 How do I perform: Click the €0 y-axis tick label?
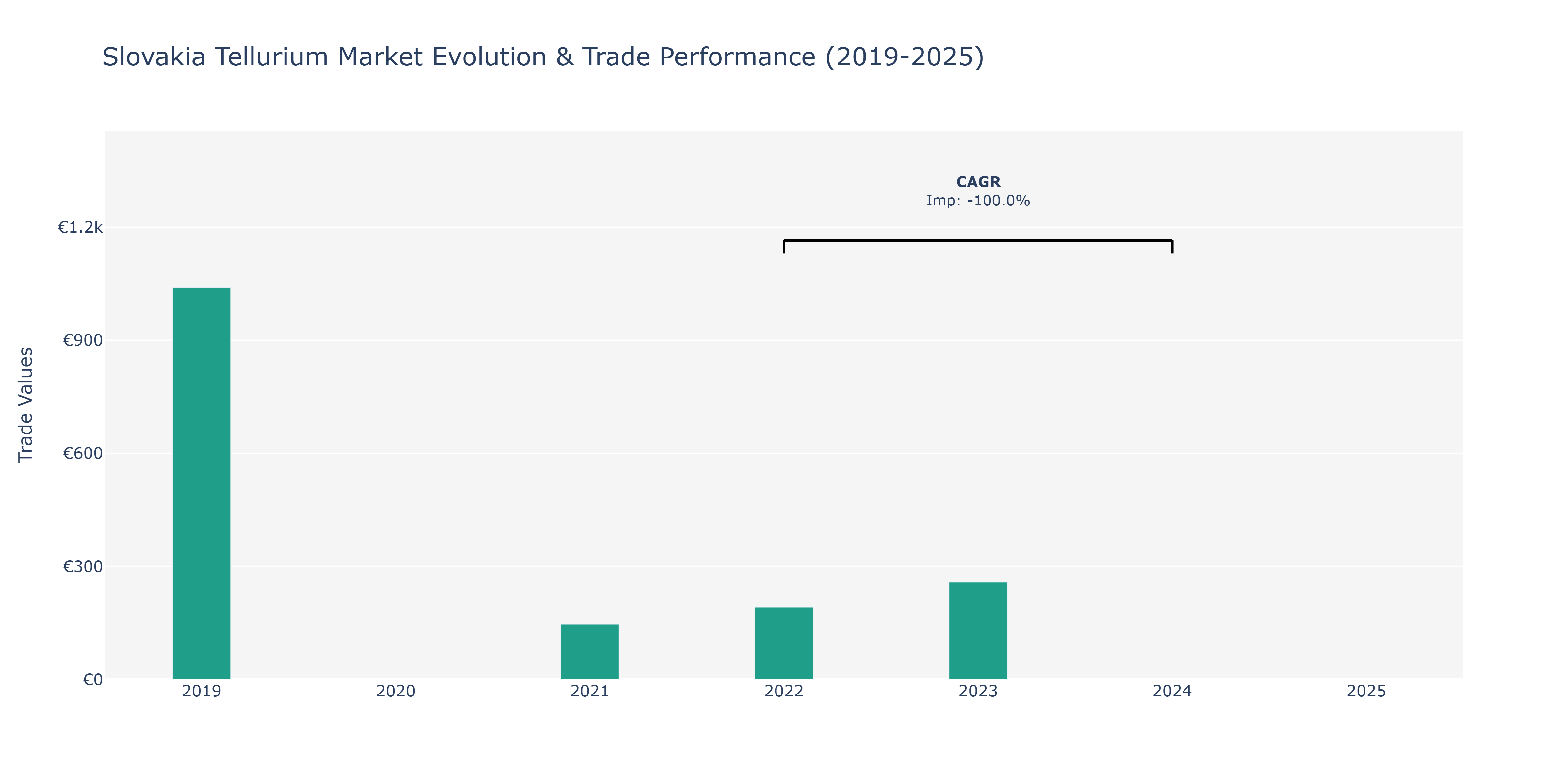[93, 680]
